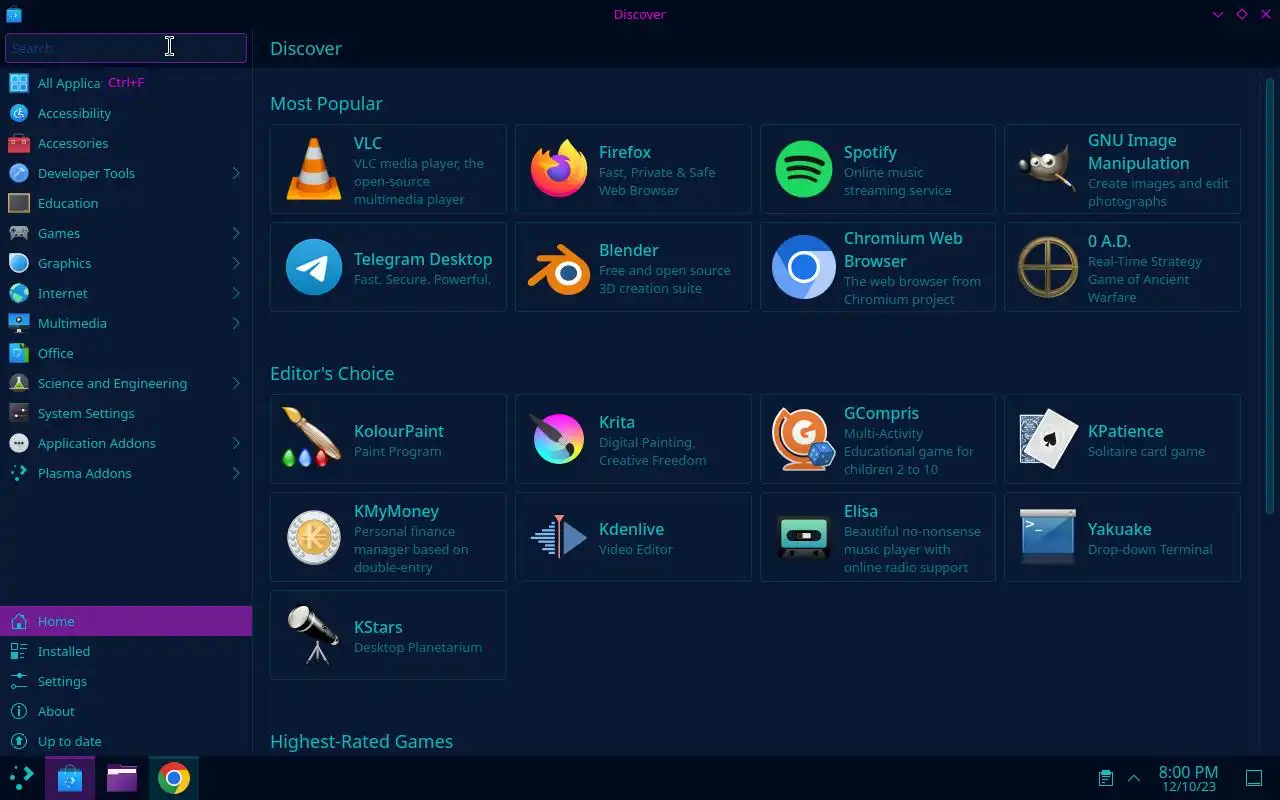The height and width of the screenshot is (800, 1280).
Task: Open the VLC application title
Action: click(x=368, y=143)
